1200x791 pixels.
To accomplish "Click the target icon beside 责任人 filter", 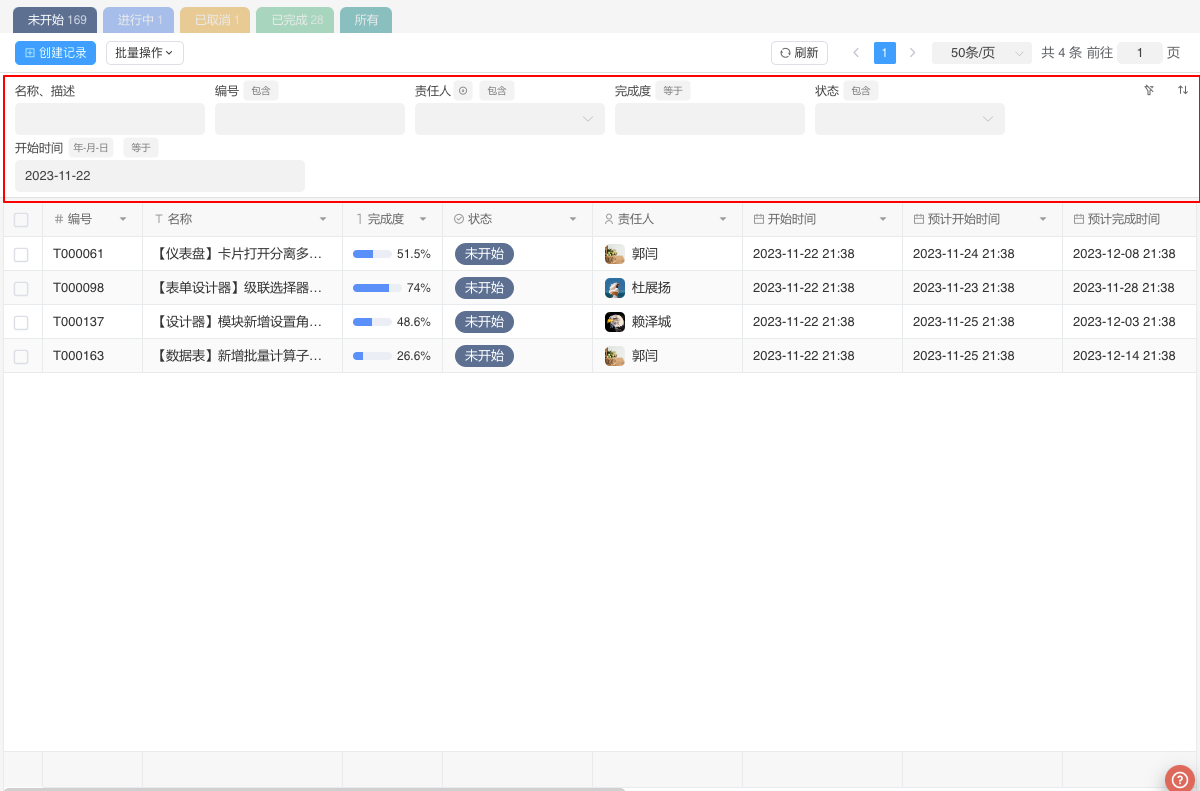I will click(x=463, y=91).
